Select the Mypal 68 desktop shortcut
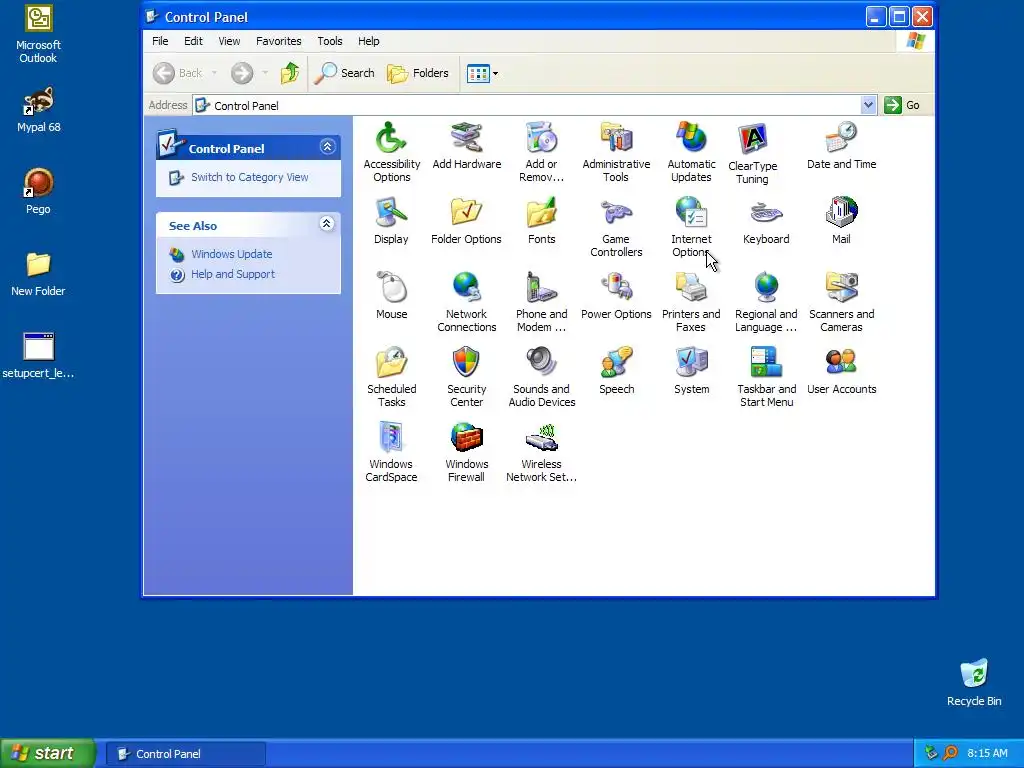This screenshot has width=1024, height=768. tap(39, 110)
